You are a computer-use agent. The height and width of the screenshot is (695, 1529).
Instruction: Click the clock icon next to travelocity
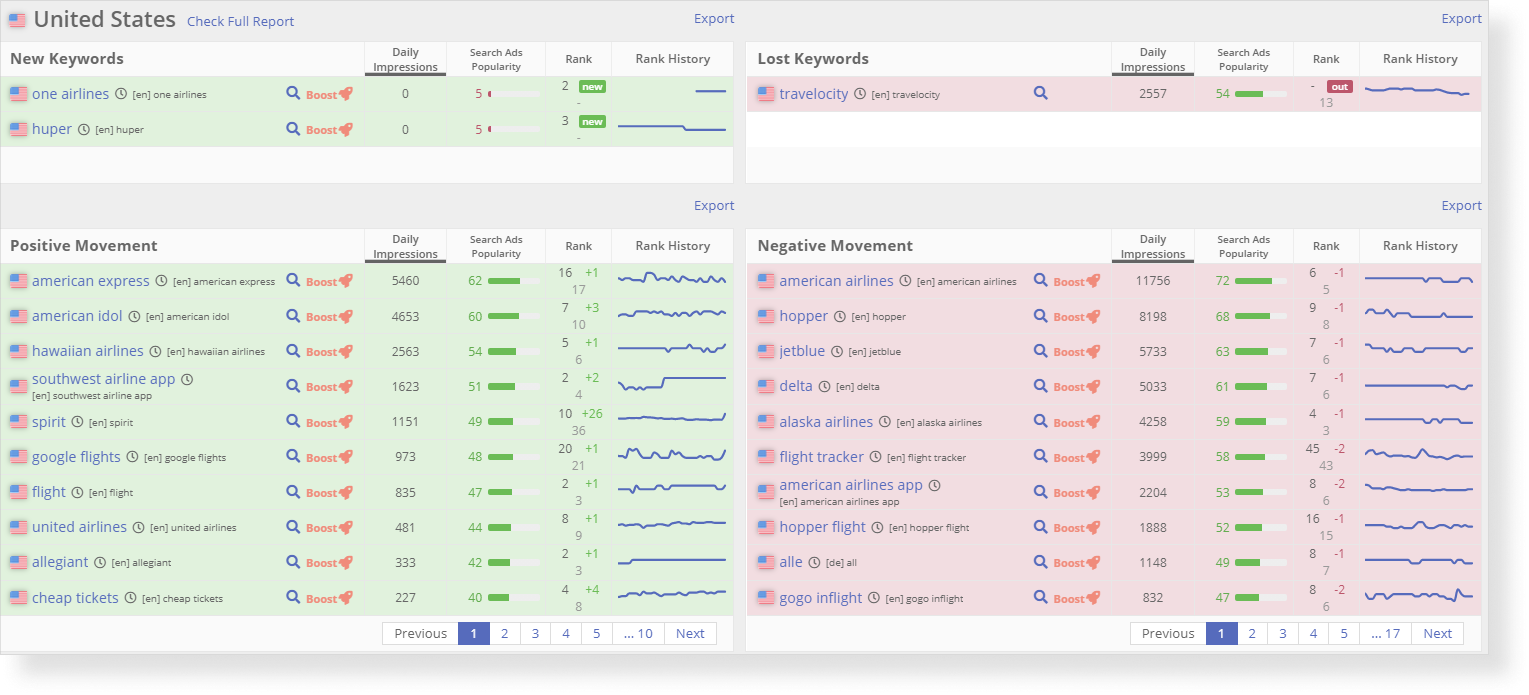pos(860,94)
